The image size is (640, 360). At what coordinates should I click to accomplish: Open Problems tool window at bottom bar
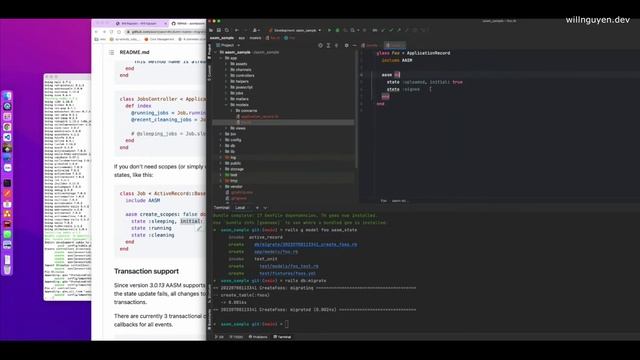point(258,337)
